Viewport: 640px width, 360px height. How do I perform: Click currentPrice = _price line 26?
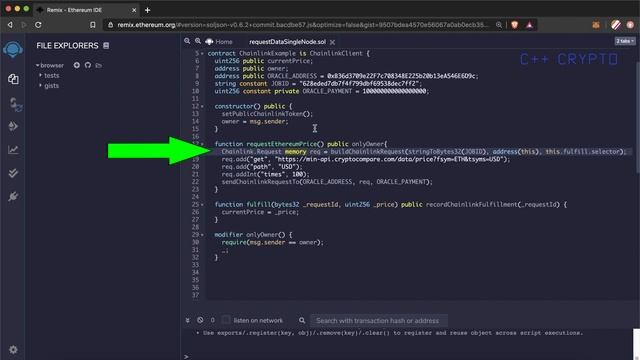point(260,212)
